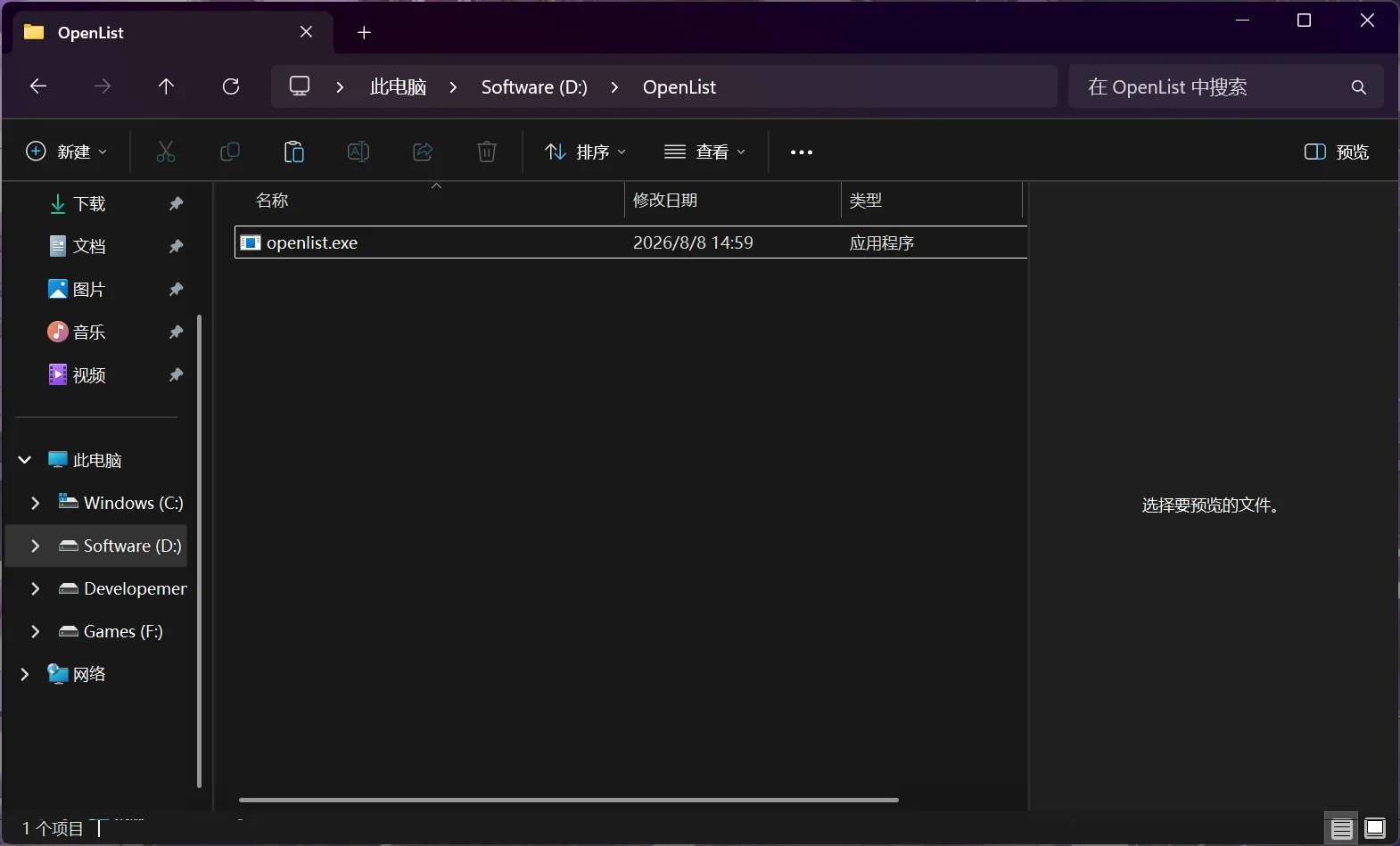
Task: Unpin 文档 using its pin icon
Action: coord(177,246)
